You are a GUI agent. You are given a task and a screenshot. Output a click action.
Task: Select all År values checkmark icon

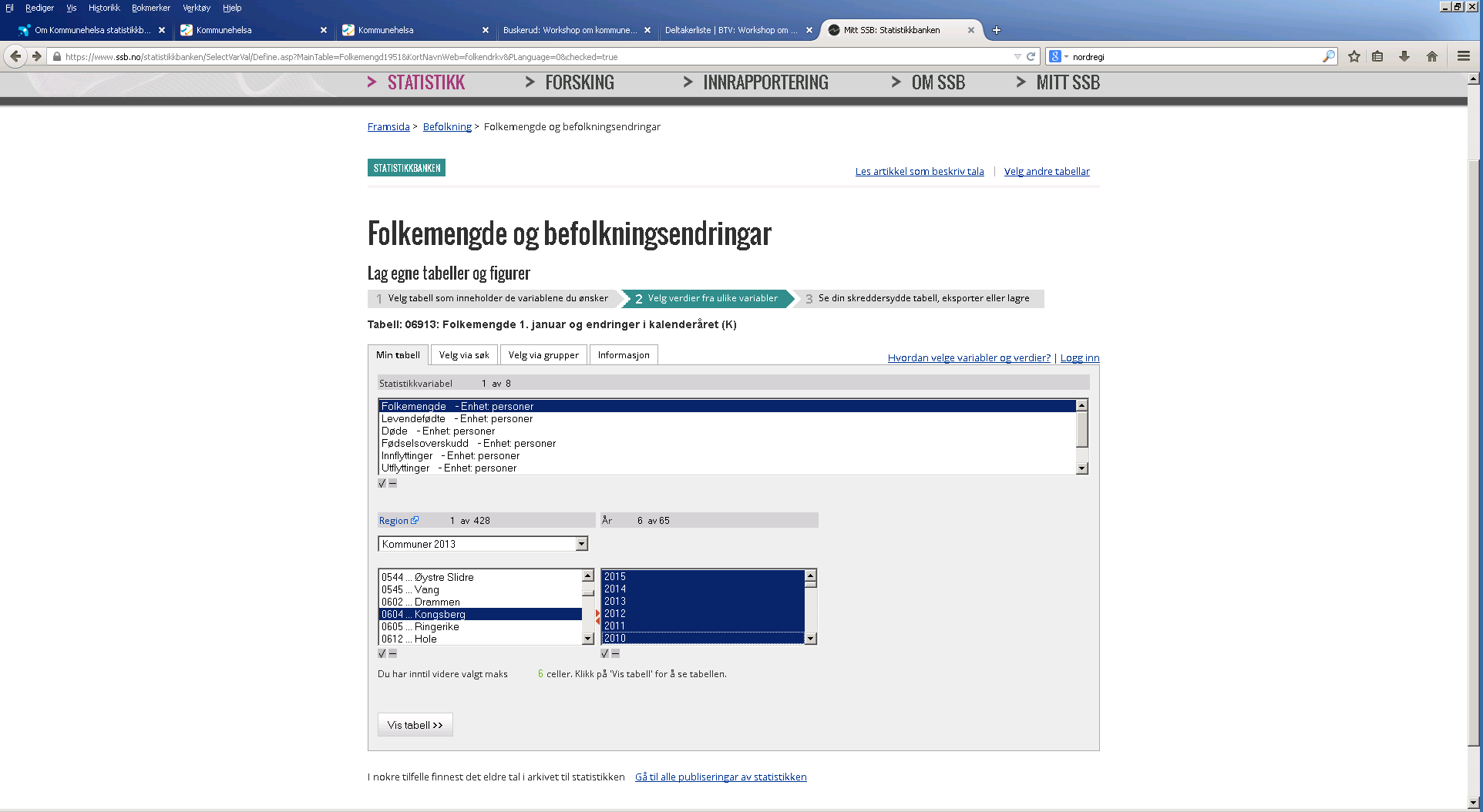click(x=605, y=653)
